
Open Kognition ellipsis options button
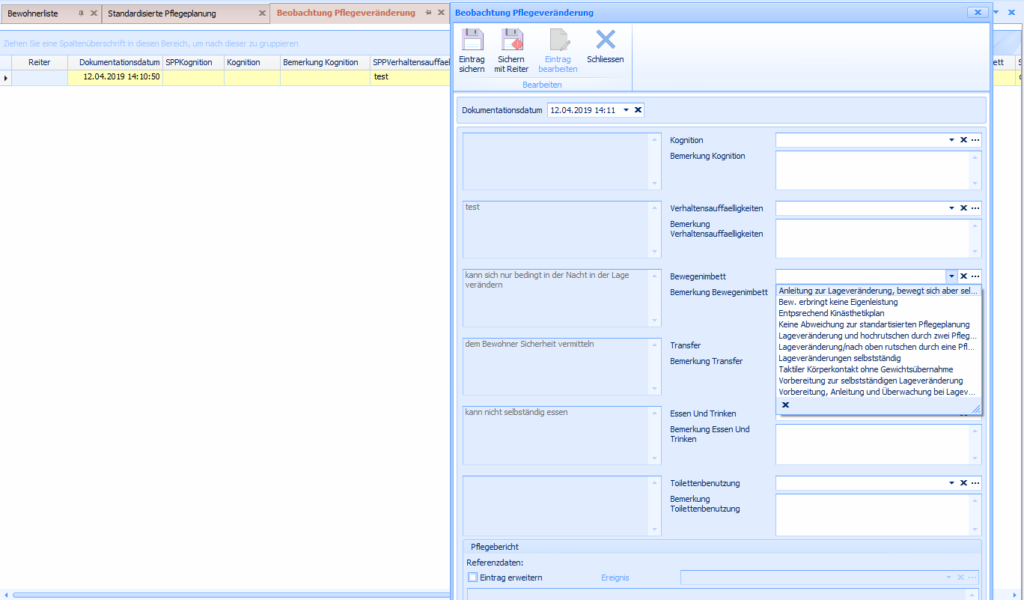tap(975, 140)
